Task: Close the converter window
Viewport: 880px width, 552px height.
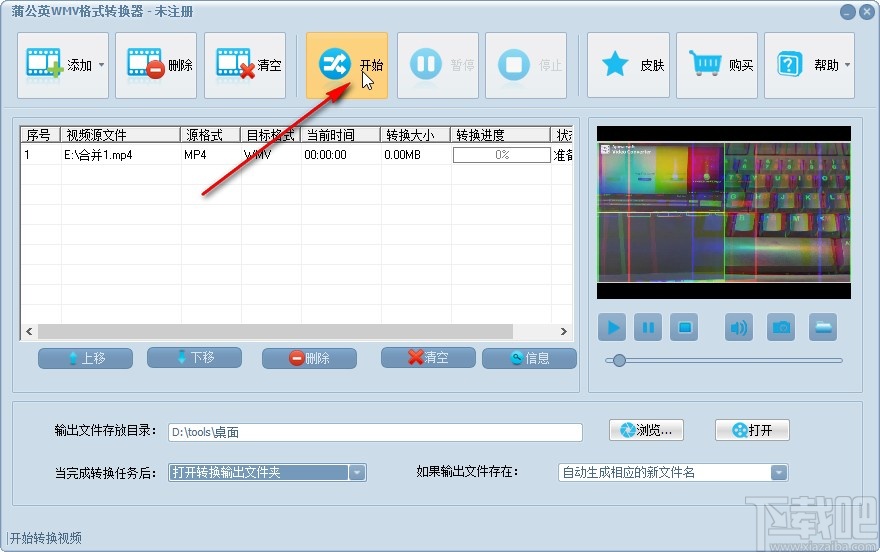Action: 867,12
